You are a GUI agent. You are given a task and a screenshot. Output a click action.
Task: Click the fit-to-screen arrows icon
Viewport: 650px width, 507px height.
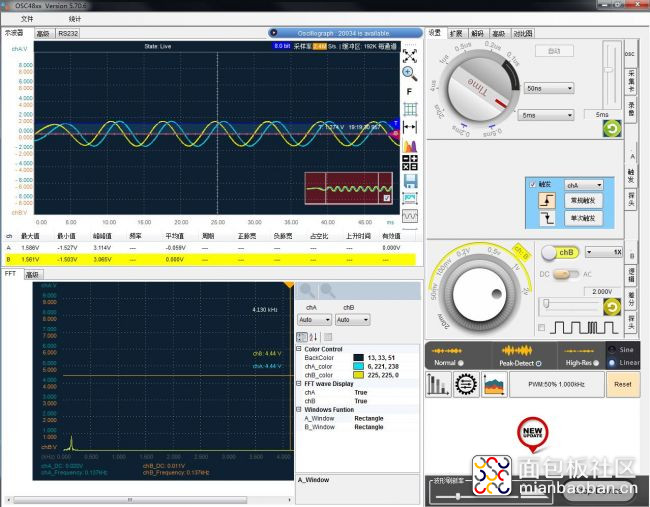410,56
